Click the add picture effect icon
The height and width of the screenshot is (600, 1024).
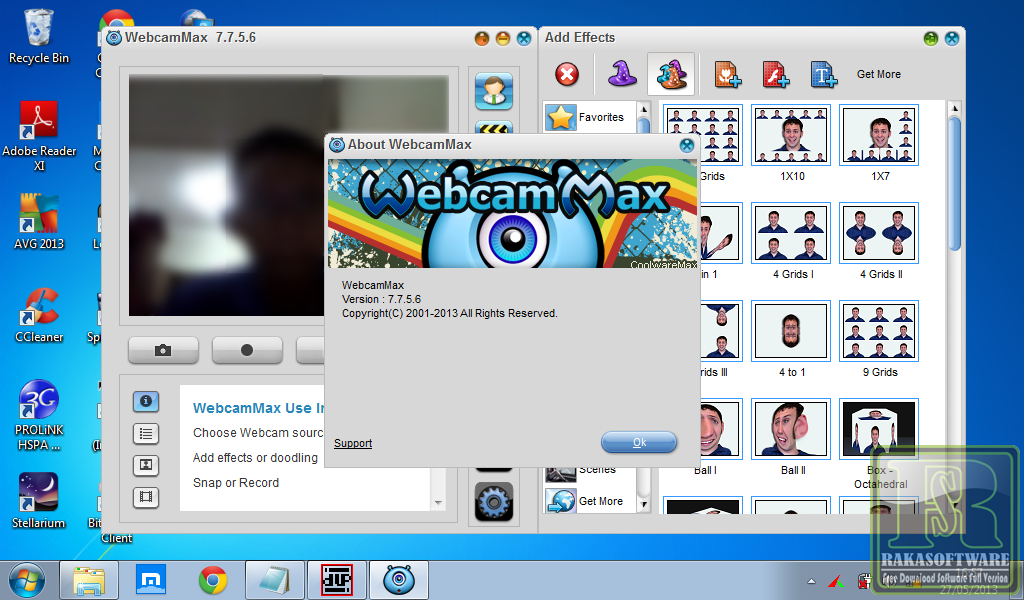(x=727, y=74)
